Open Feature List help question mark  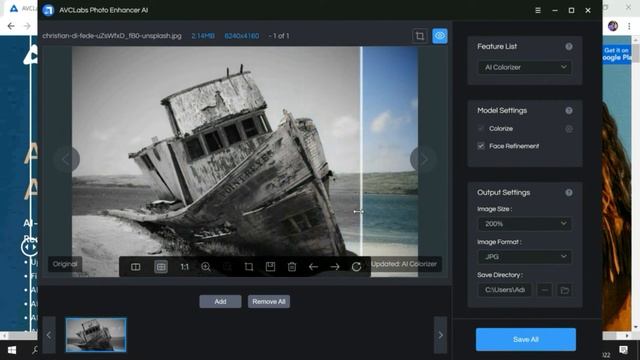569,47
